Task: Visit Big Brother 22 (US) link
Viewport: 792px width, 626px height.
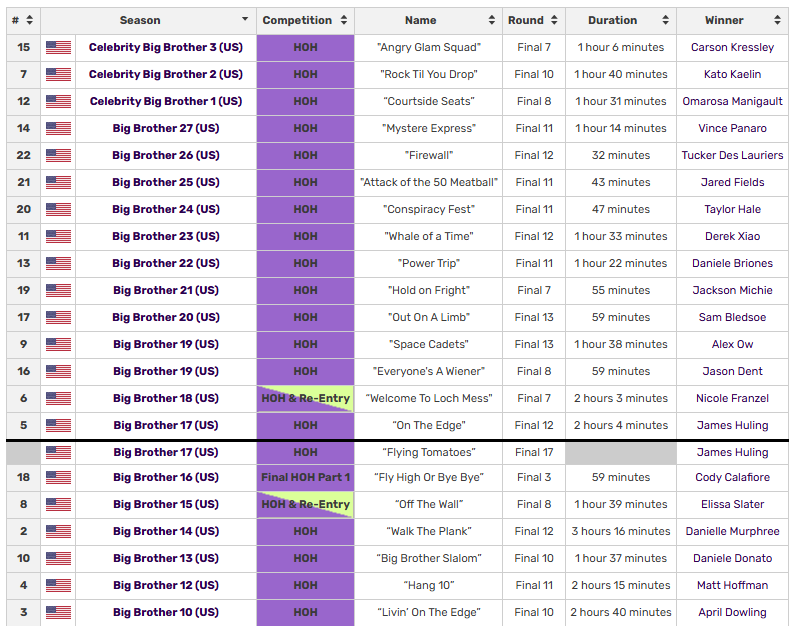Action: pos(166,263)
